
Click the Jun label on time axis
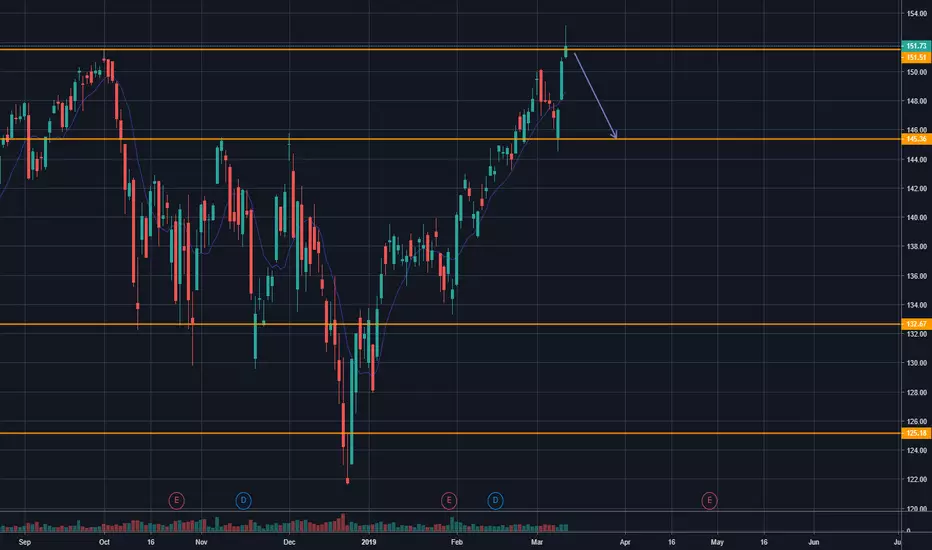click(814, 542)
